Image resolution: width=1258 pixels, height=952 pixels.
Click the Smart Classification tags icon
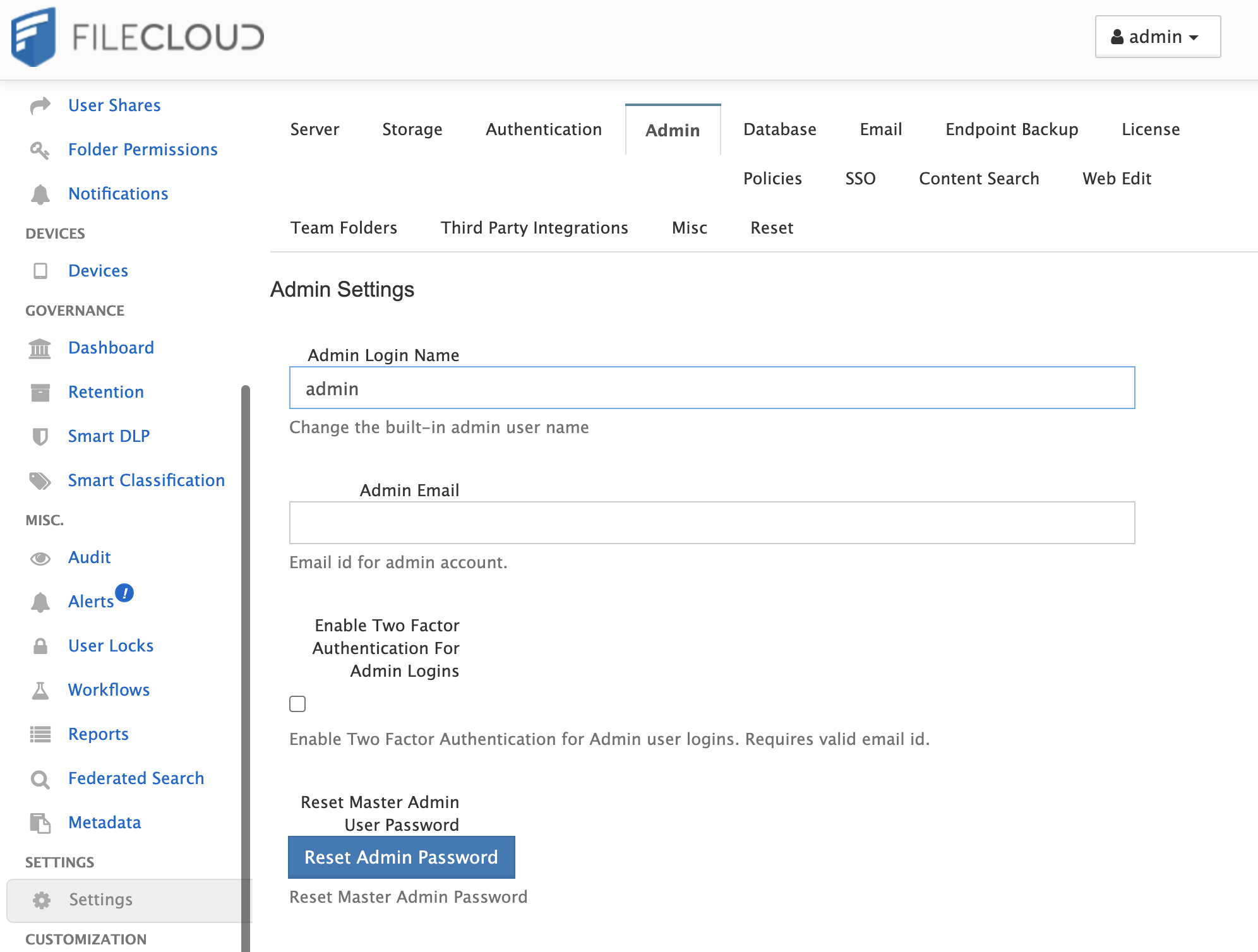click(40, 480)
